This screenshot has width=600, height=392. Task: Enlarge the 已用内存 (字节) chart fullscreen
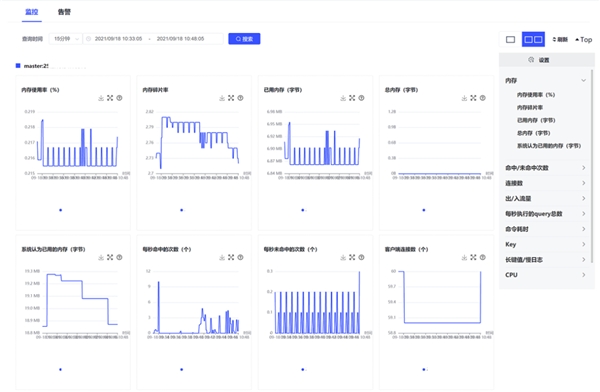[352, 98]
